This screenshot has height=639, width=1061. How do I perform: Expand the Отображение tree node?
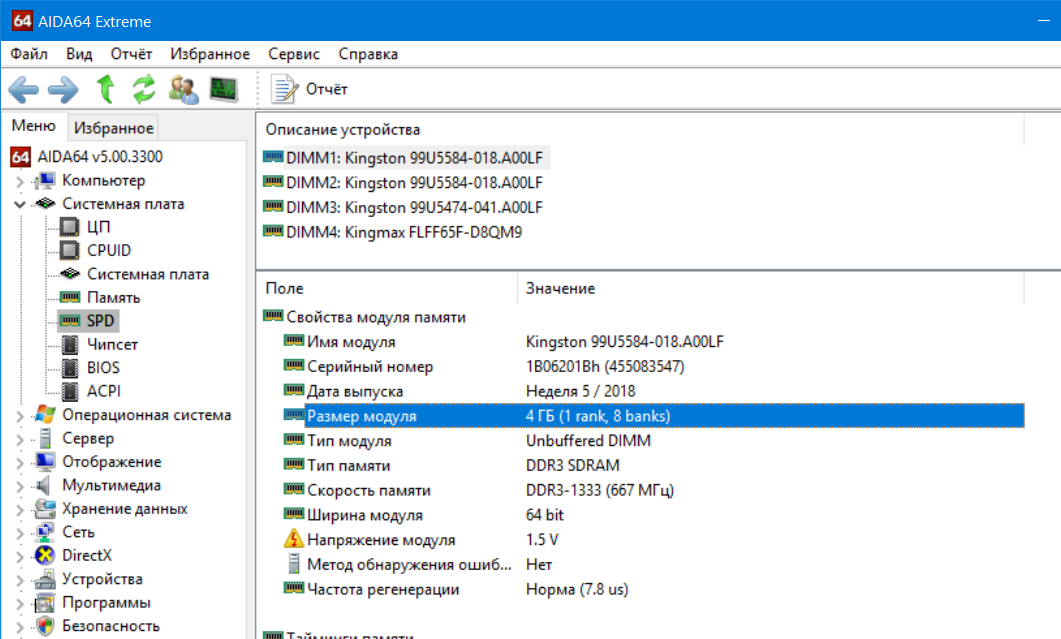click(x=20, y=462)
